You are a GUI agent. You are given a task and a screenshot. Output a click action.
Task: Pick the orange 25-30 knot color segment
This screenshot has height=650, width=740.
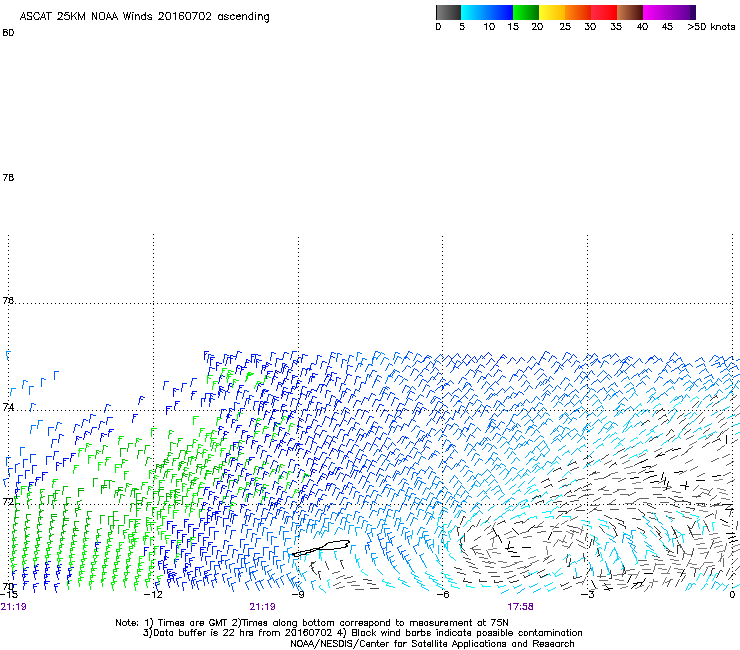(x=578, y=12)
